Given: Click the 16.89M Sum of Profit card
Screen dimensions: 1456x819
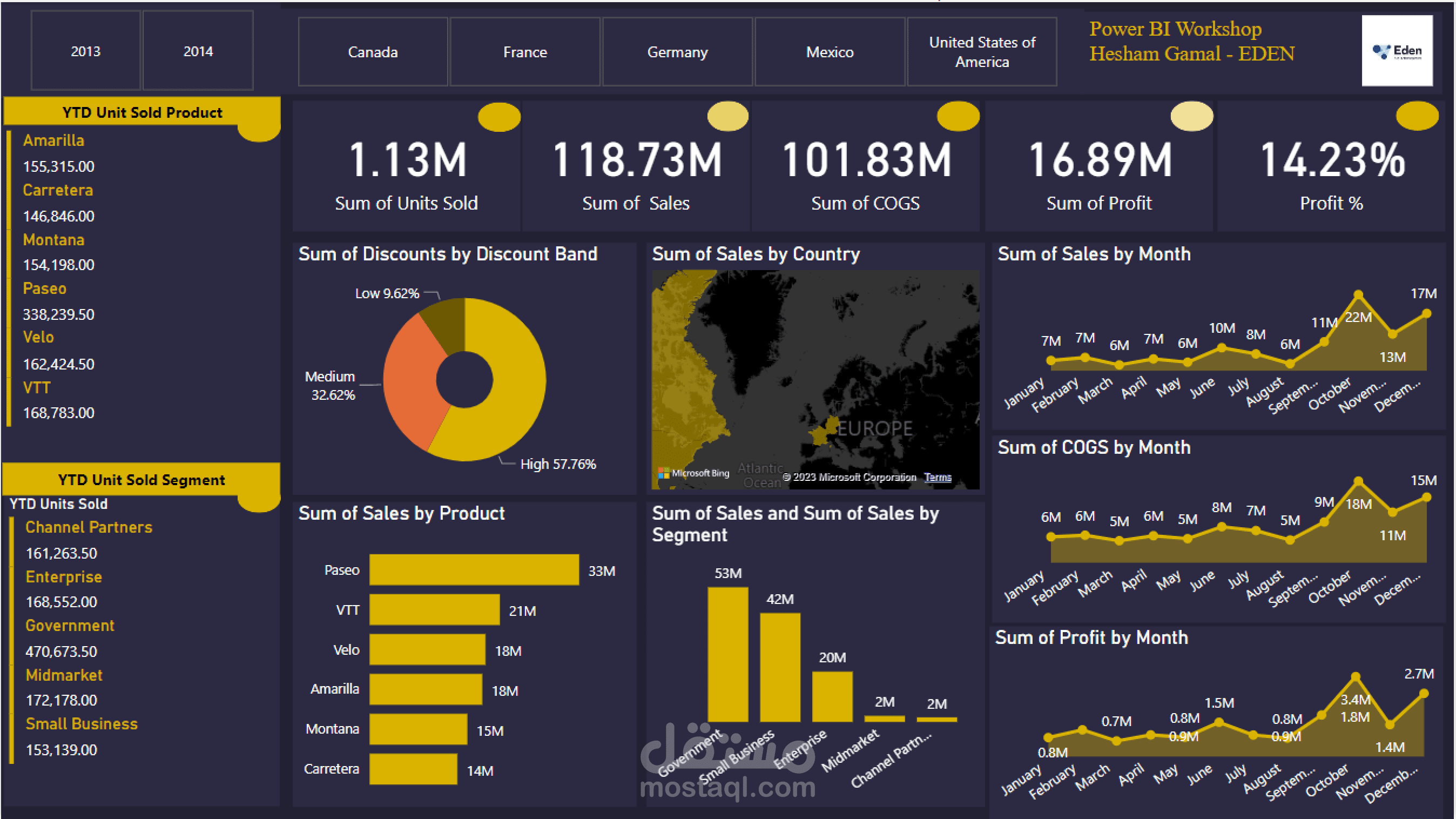Looking at the screenshot, I should tap(1100, 167).
